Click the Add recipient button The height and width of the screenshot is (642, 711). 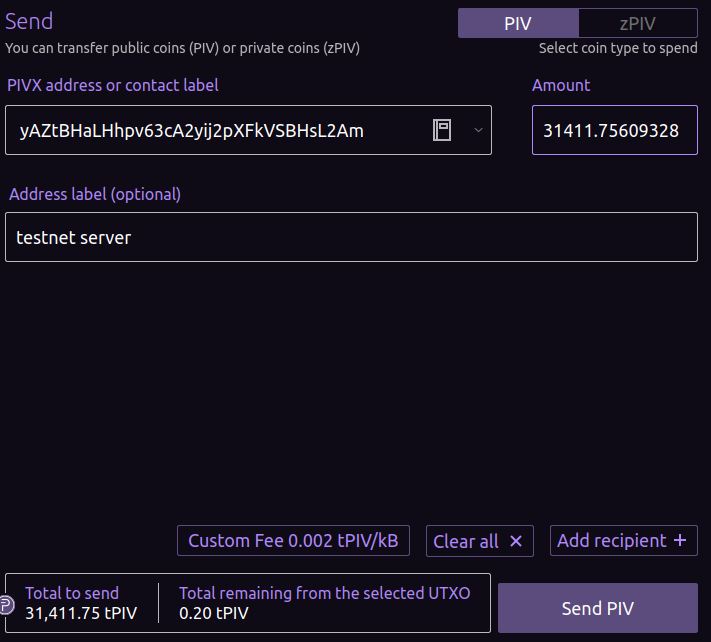(x=611, y=541)
